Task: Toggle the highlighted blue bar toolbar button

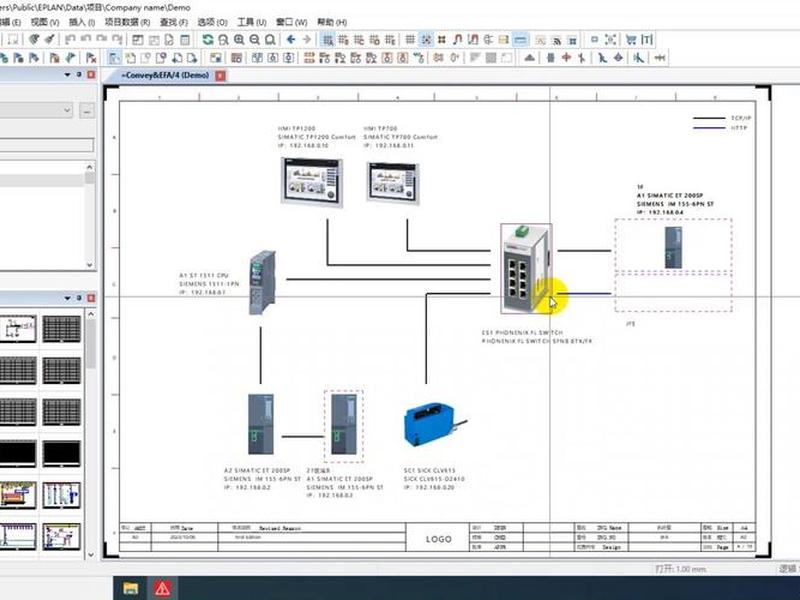Action: 520,39
